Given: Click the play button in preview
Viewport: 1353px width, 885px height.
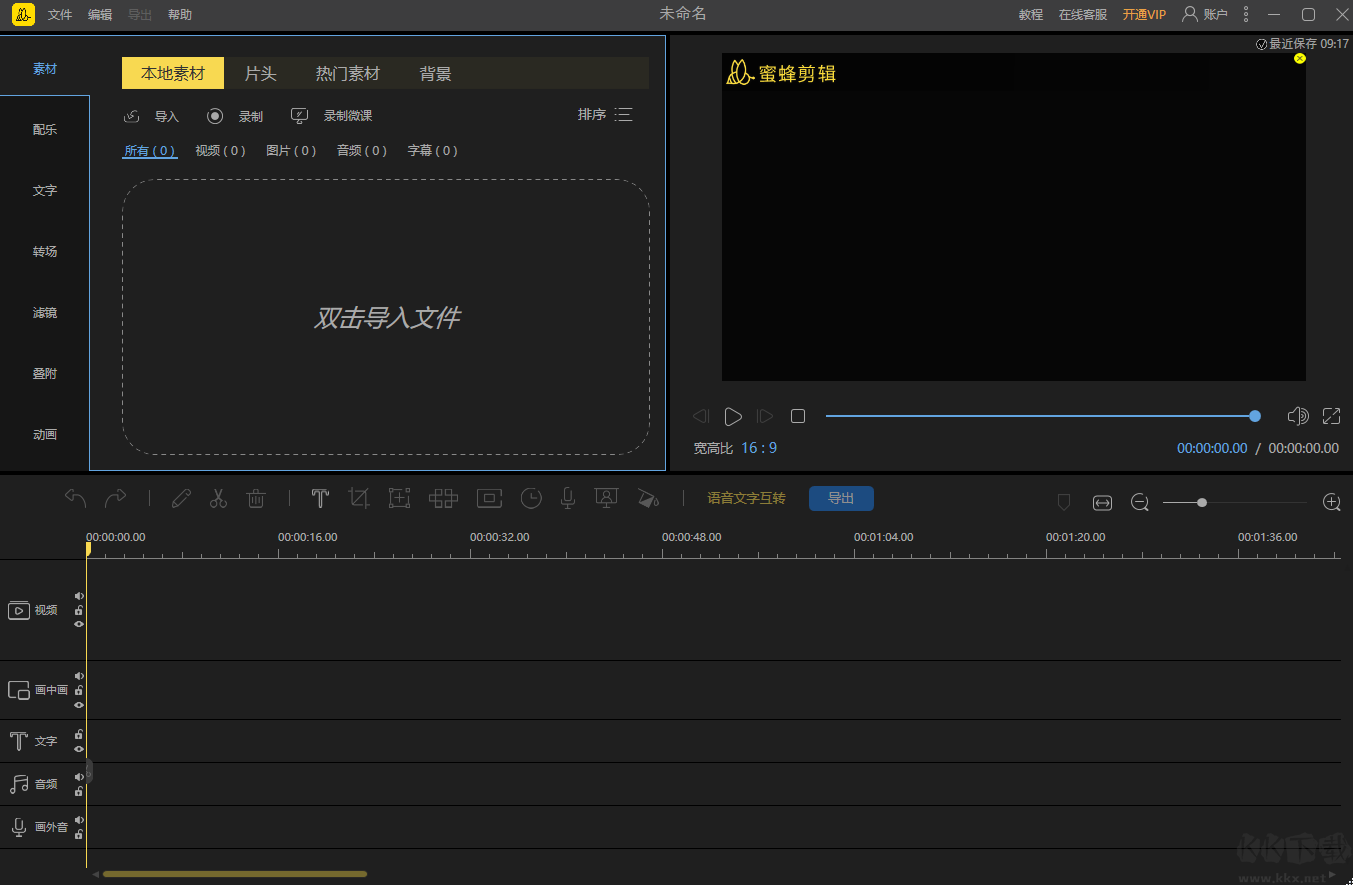Looking at the screenshot, I should pos(733,416).
